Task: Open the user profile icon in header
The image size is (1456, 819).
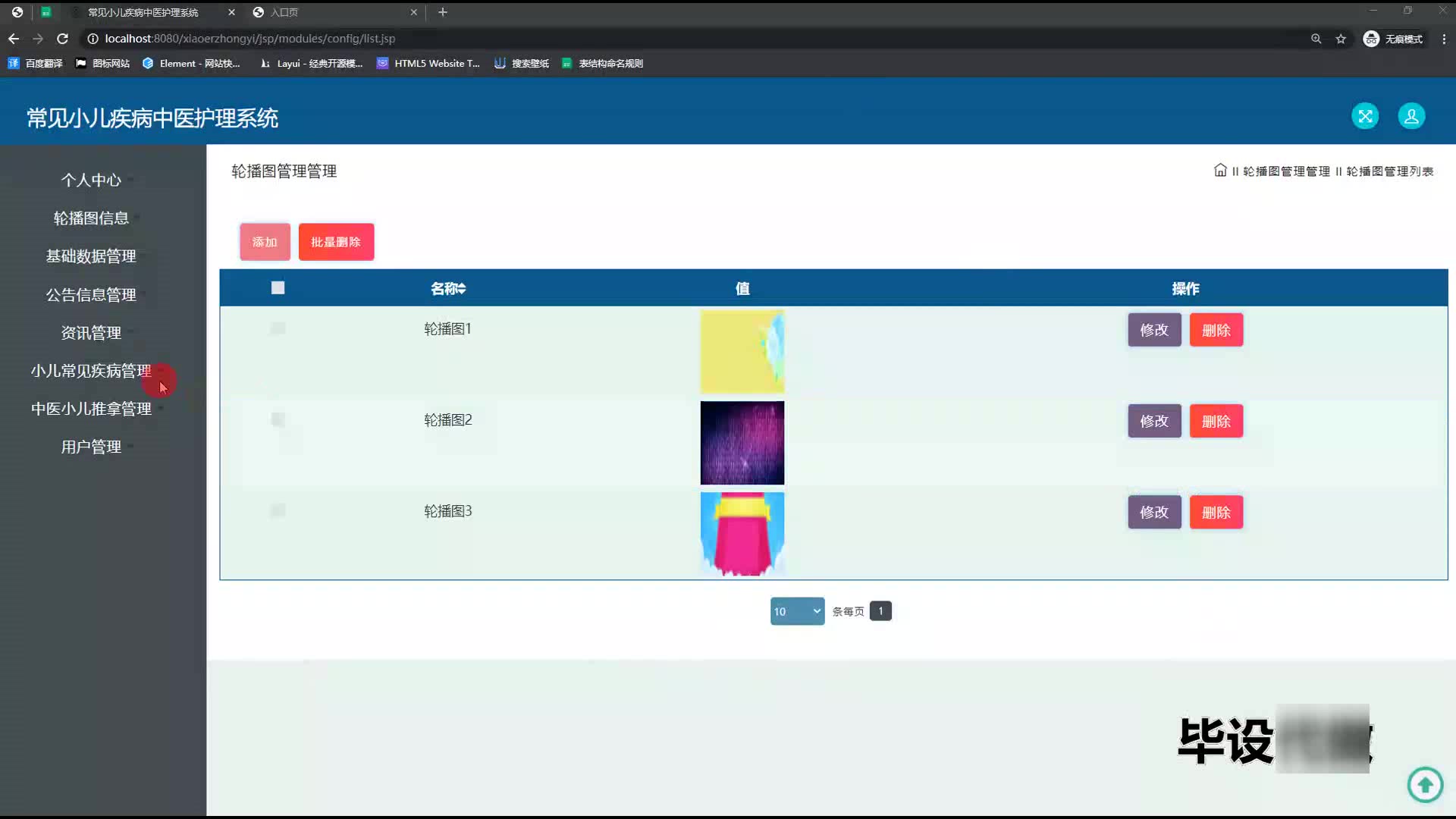Action: pos(1411,116)
